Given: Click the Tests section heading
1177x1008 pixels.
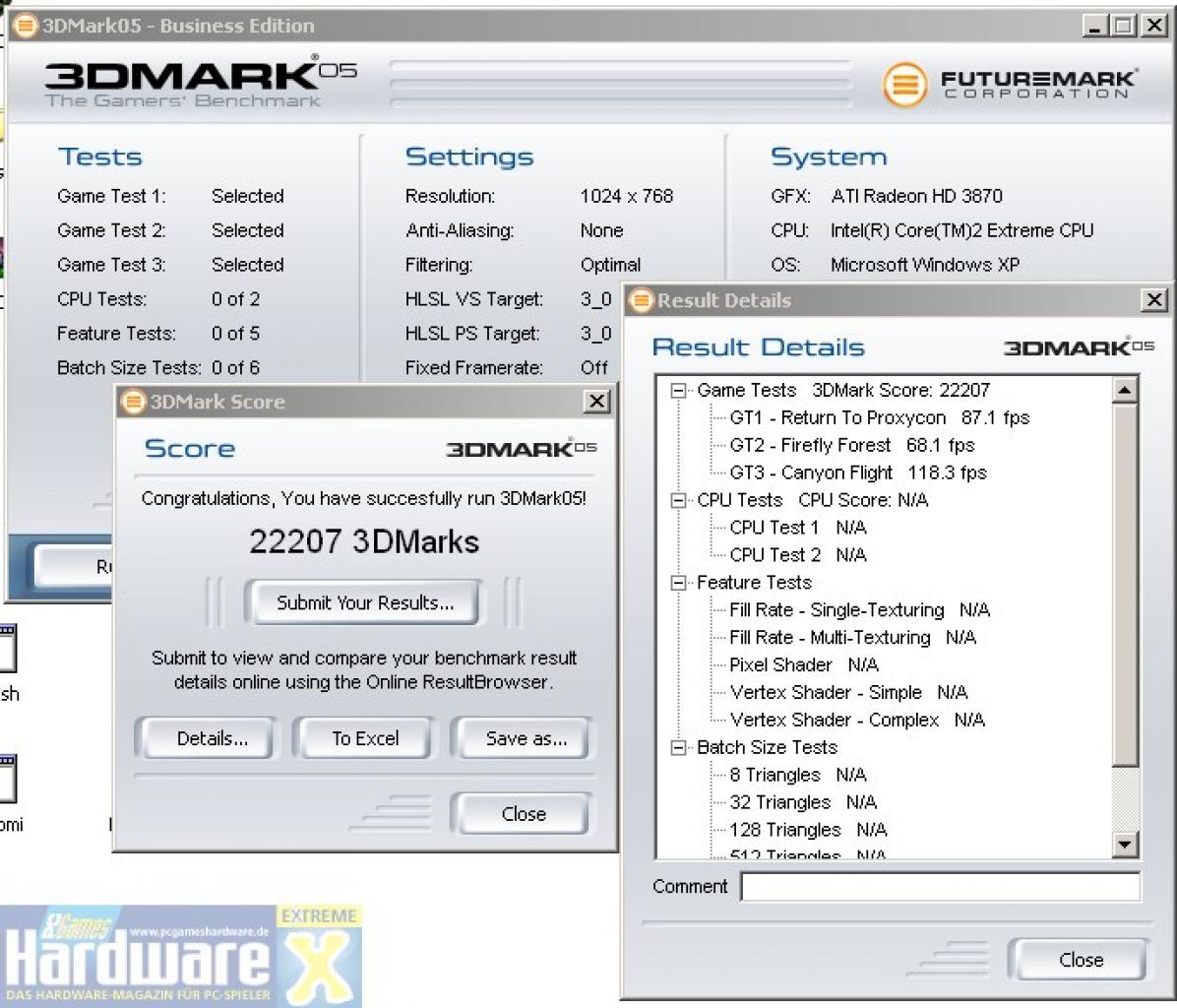Looking at the screenshot, I should coord(100,157).
